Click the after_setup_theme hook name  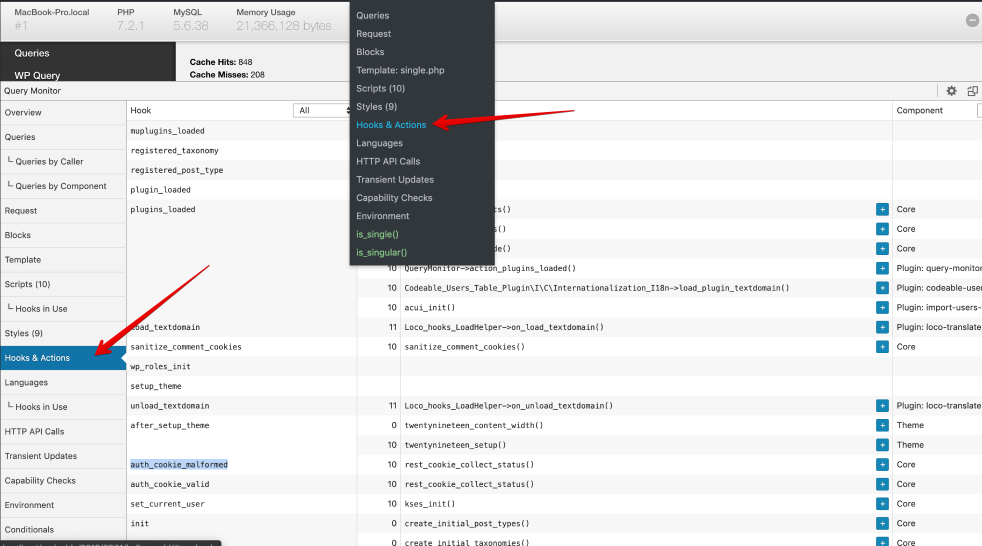170,425
